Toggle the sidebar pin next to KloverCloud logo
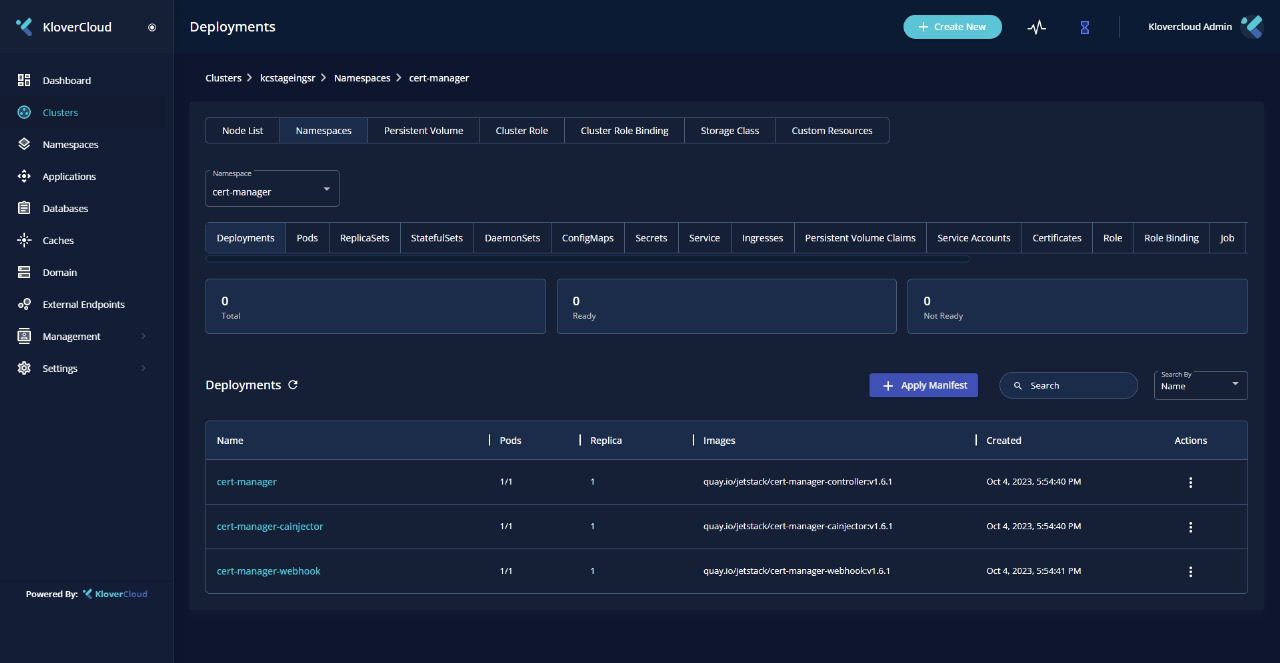This screenshot has width=1280, height=663. click(x=152, y=27)
